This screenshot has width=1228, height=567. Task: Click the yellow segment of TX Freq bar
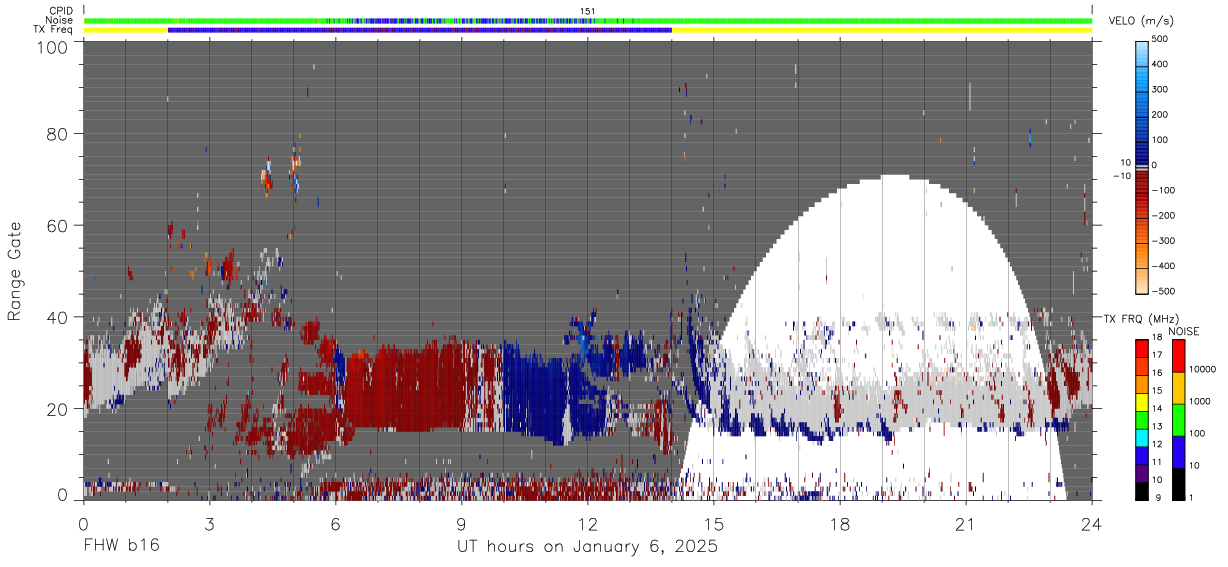pos(880,30)
